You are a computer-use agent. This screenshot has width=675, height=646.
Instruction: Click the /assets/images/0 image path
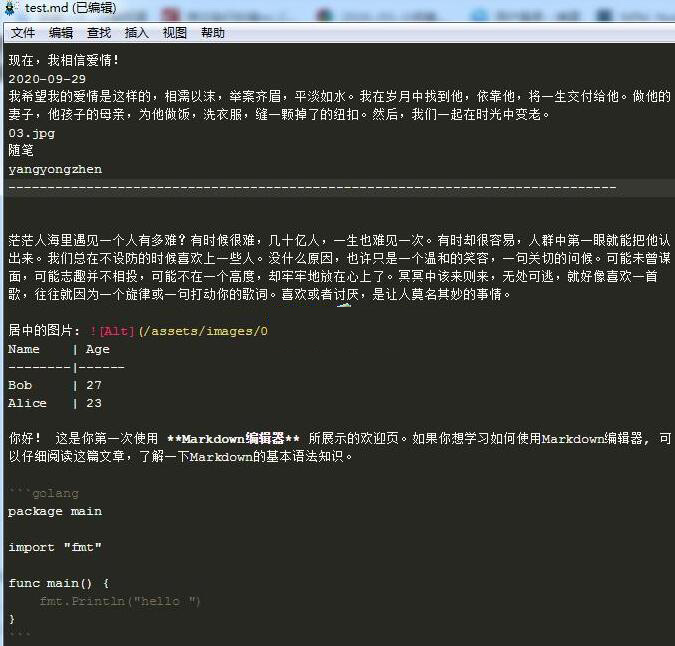[x=203, y=331]
